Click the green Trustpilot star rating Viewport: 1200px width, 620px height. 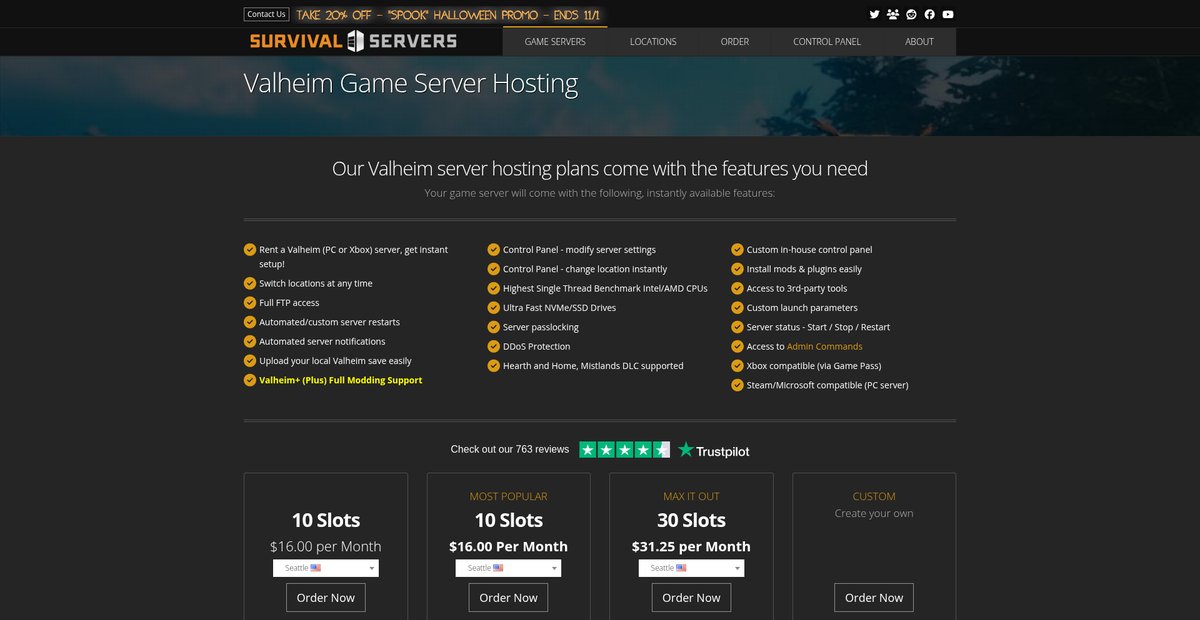625,450
